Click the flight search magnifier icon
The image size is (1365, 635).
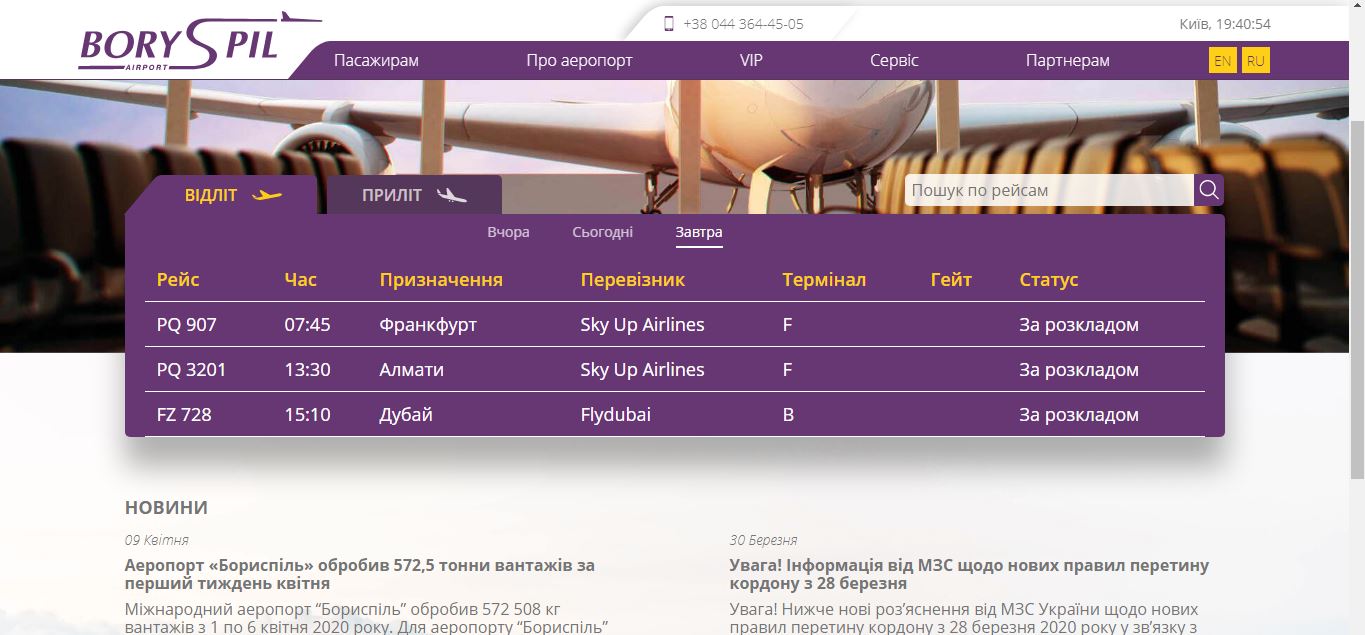pos(1209,190)
